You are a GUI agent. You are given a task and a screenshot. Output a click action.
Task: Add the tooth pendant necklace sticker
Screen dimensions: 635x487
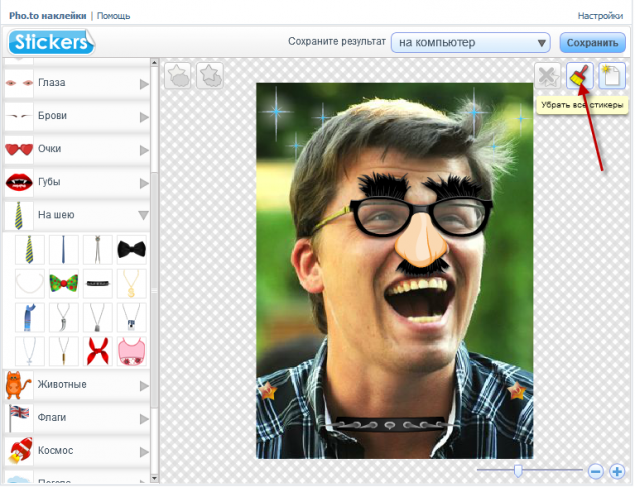tap(63, 317)
